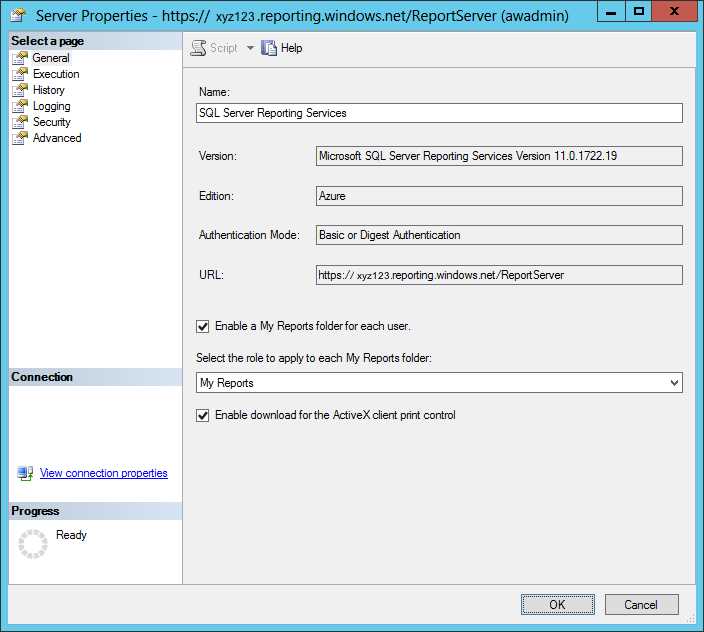Click 'Select the role to apply' label
This screenshot has height=632, width=704.
314,358
